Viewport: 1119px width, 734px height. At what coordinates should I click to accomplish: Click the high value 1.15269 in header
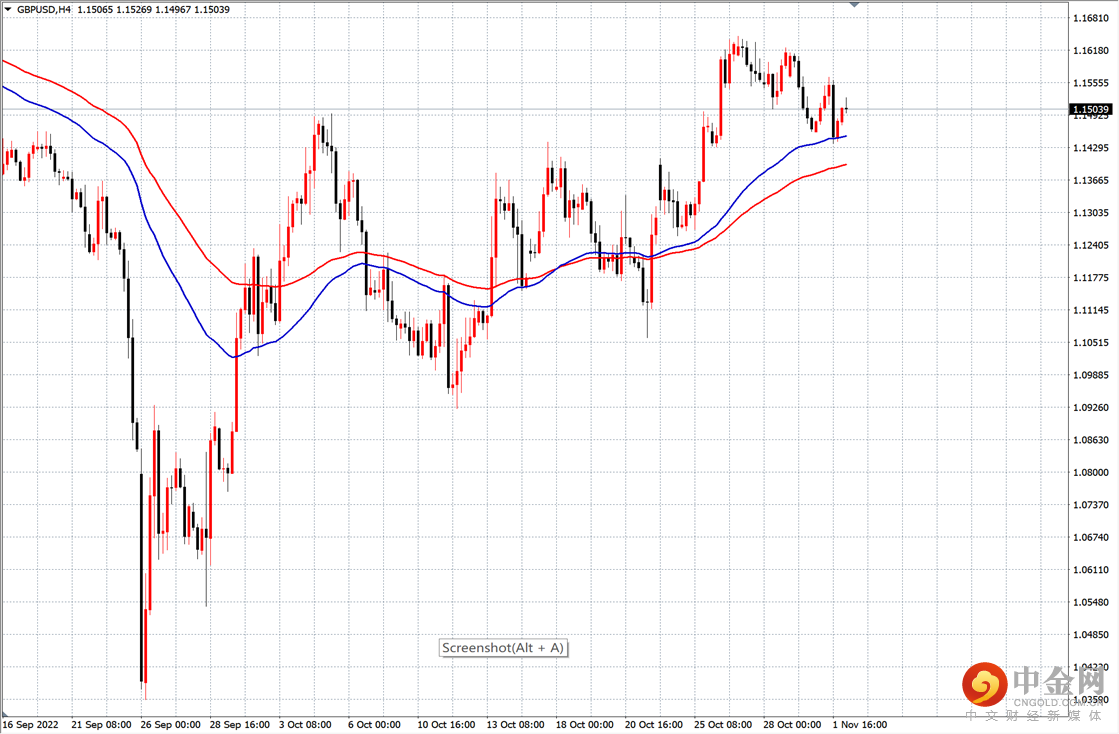coord(133,10)
